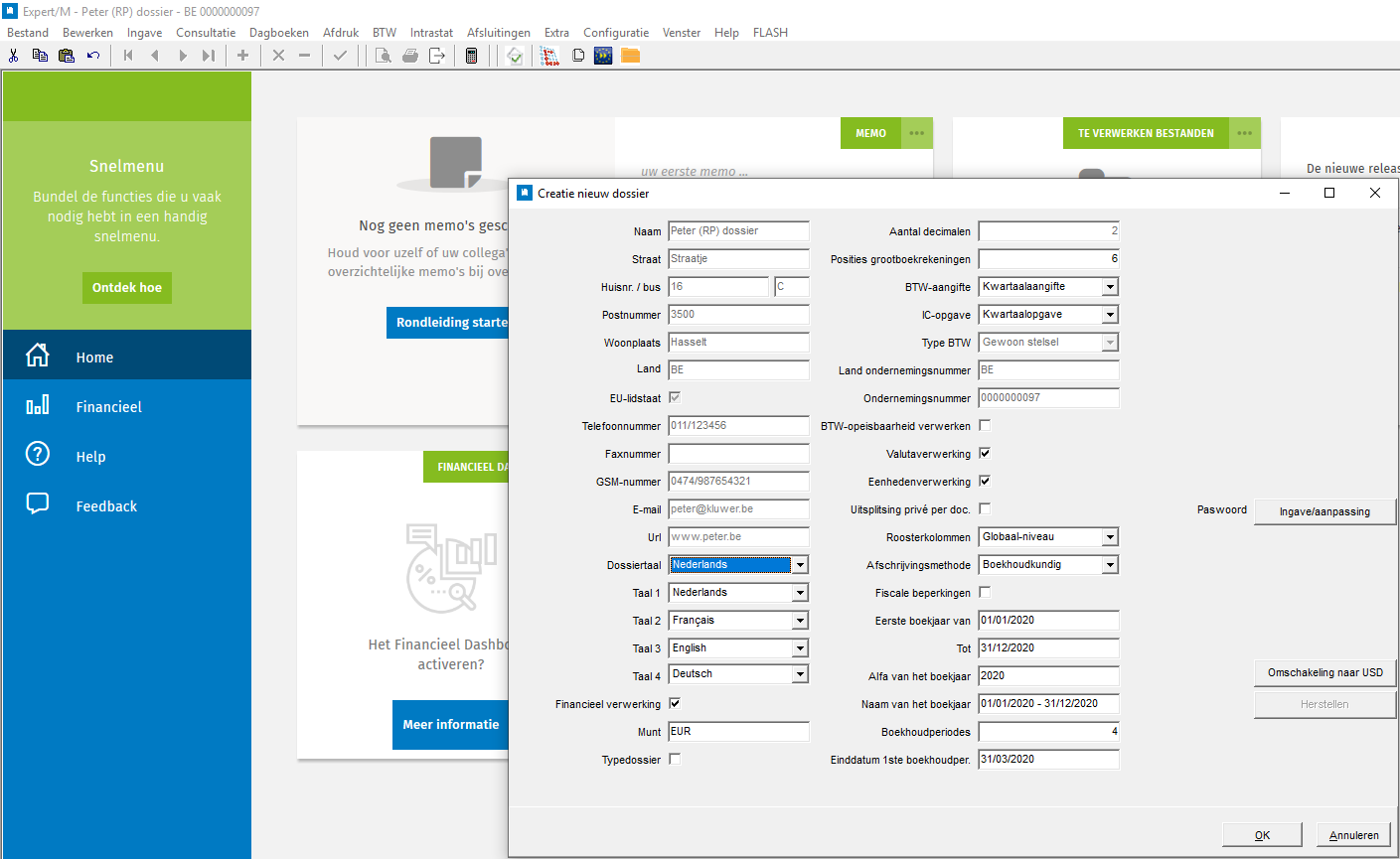Click the paste clipboard toolbar icon
The width and height of the screenshot is (1400, 859).
(x=67, y=56)
